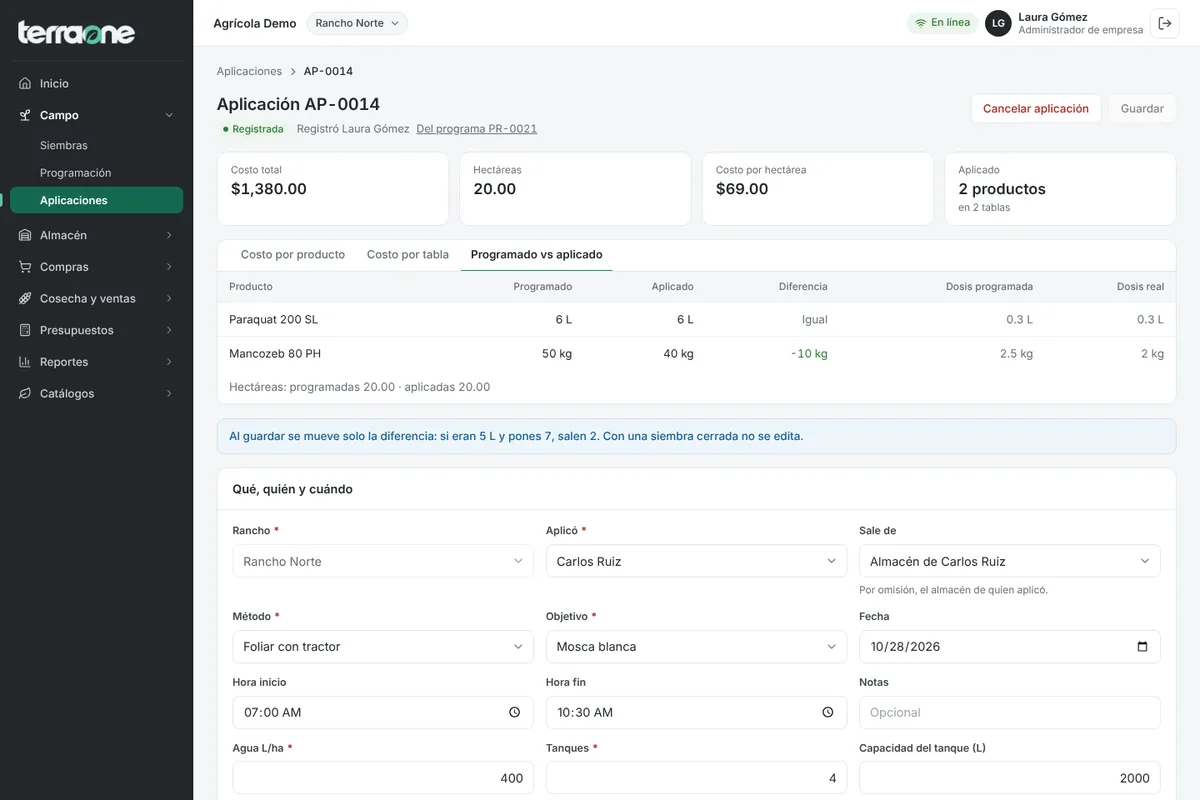Click the Tanques field
Screen dimensions: 1200x800
point(696,778)
